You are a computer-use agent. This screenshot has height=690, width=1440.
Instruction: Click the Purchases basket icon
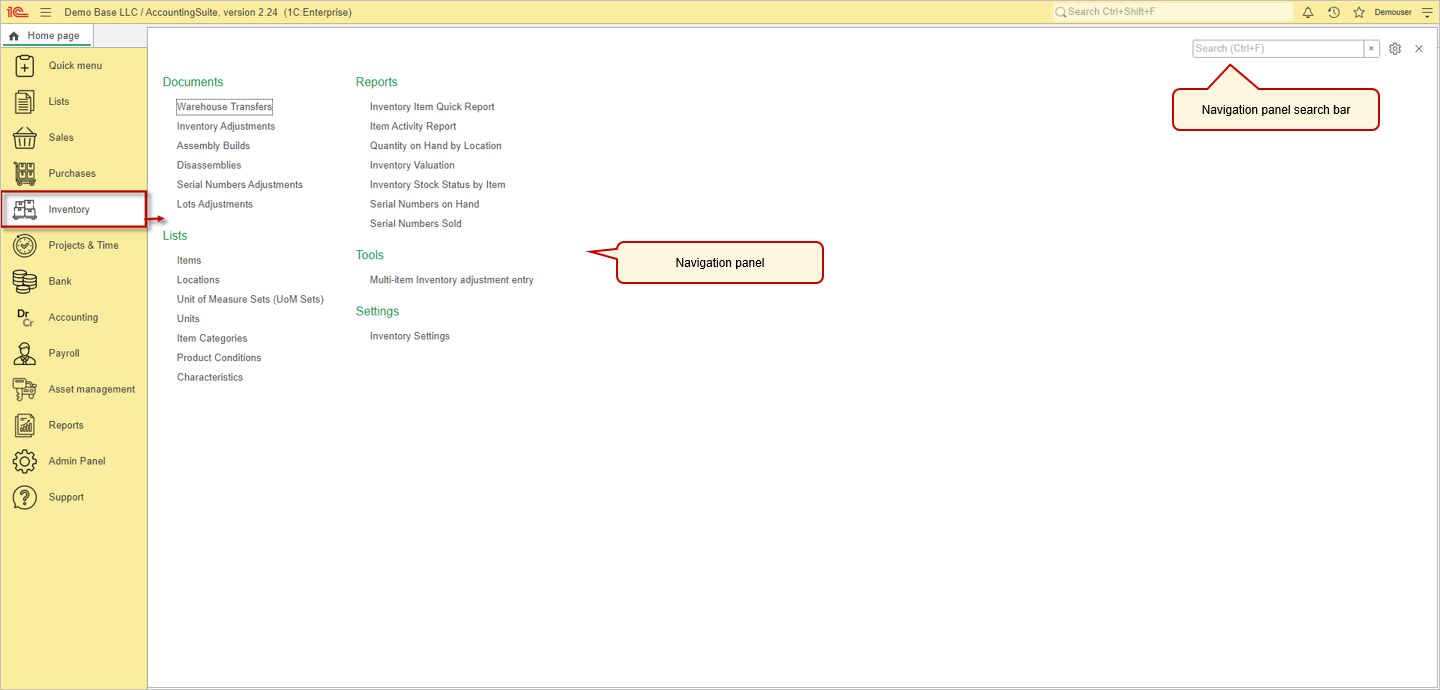click(x=24, y=173)
